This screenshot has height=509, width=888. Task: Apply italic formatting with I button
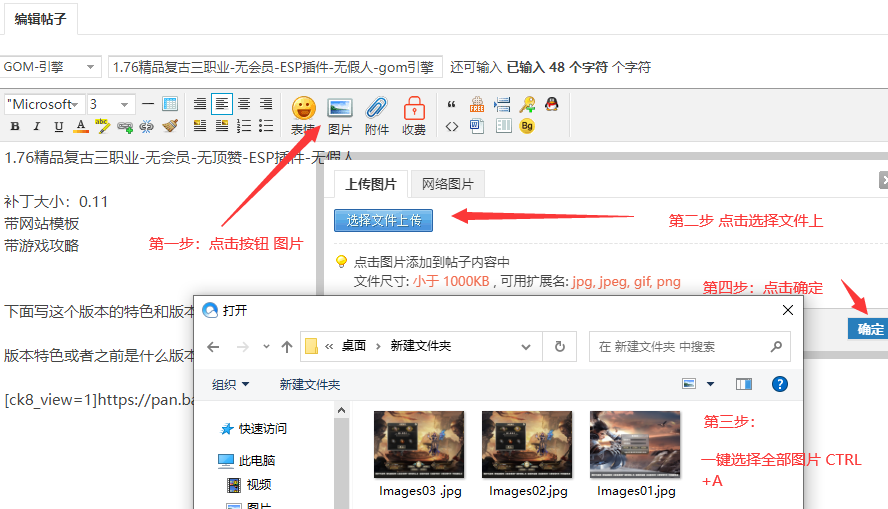pyautogui.click(x=37, y=126)
